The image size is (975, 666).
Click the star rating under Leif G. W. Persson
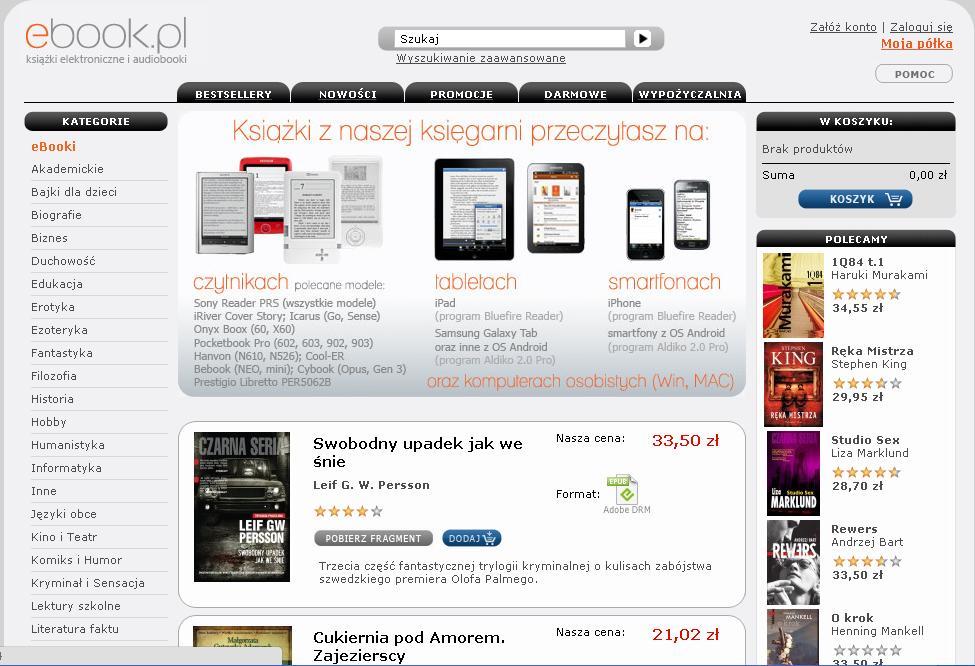348,512
